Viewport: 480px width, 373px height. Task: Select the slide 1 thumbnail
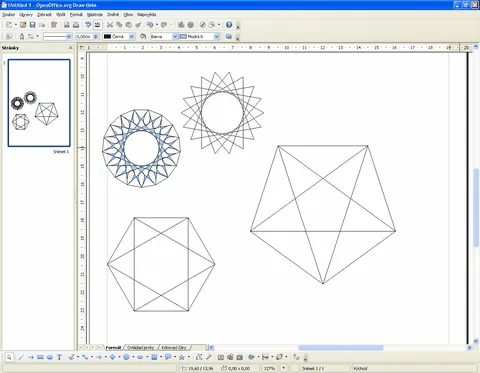tap(39, 103)
